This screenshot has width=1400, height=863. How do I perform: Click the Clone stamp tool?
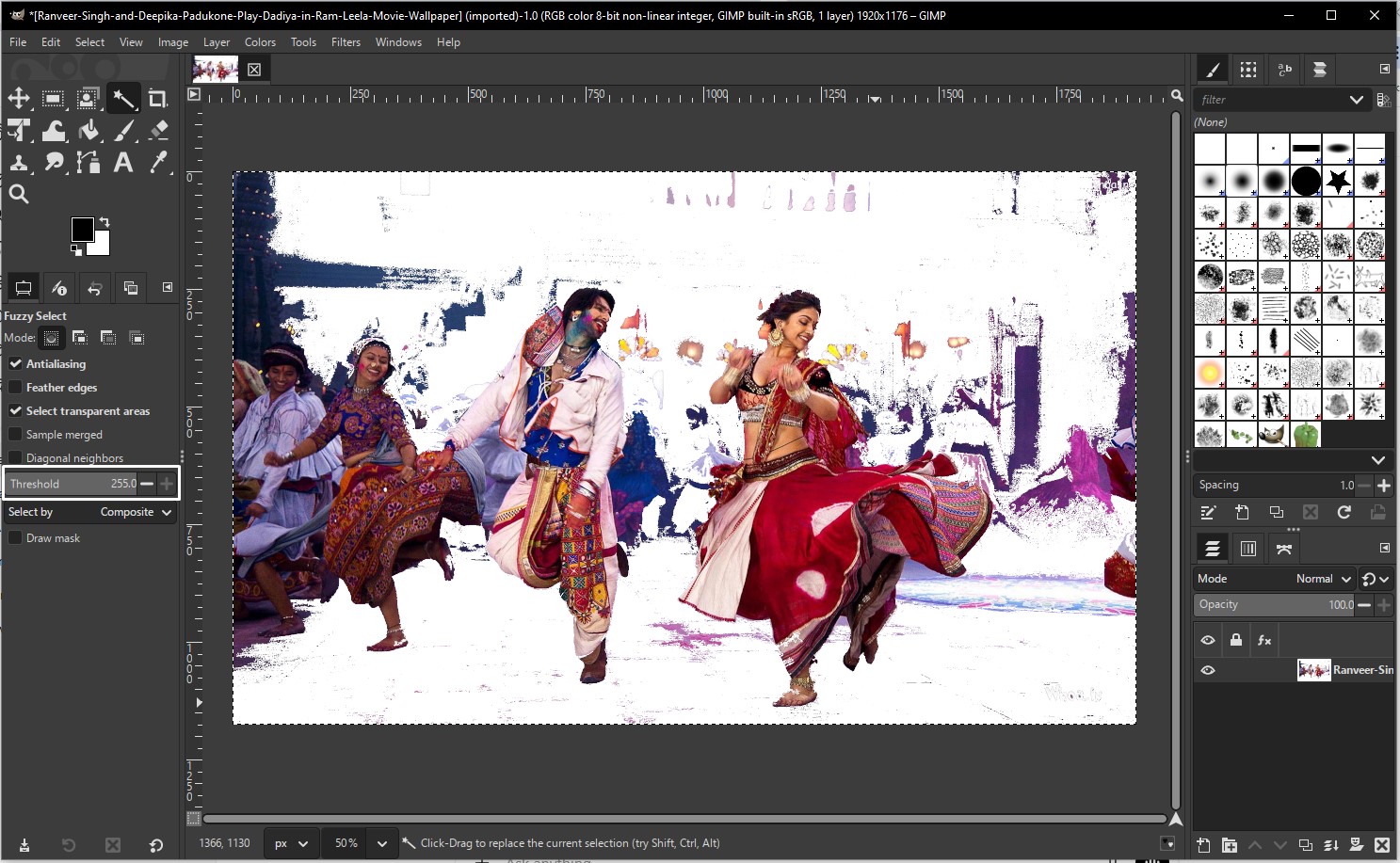[19, 163]
